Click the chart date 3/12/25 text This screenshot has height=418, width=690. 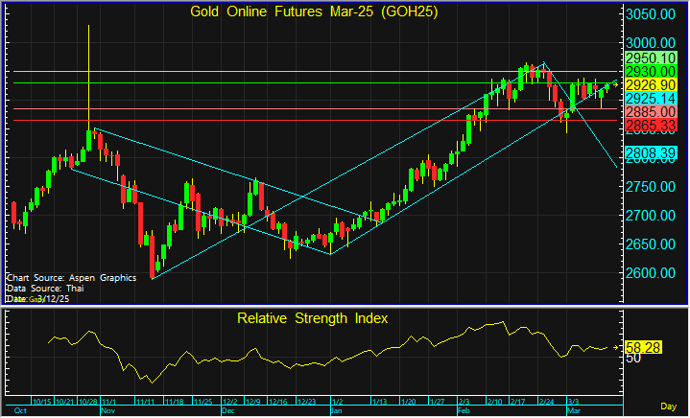point(53,299)
